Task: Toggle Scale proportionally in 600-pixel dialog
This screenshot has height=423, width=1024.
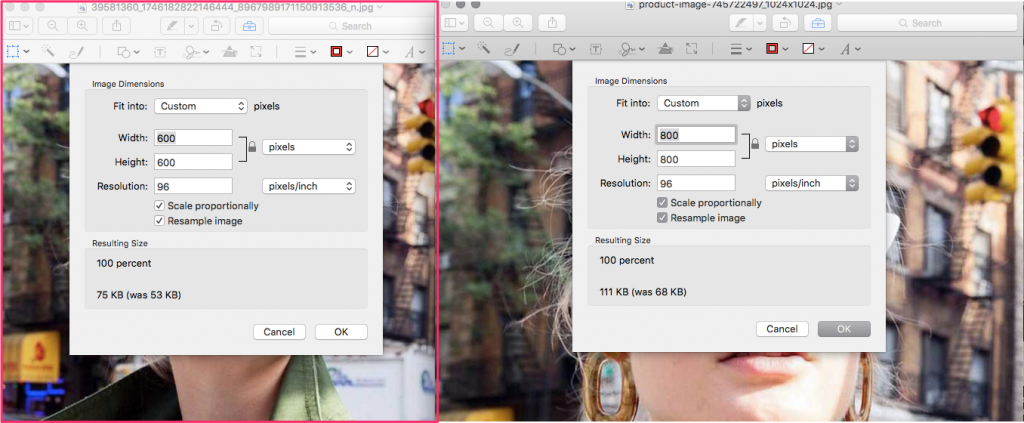Action: tap(160, 206)
